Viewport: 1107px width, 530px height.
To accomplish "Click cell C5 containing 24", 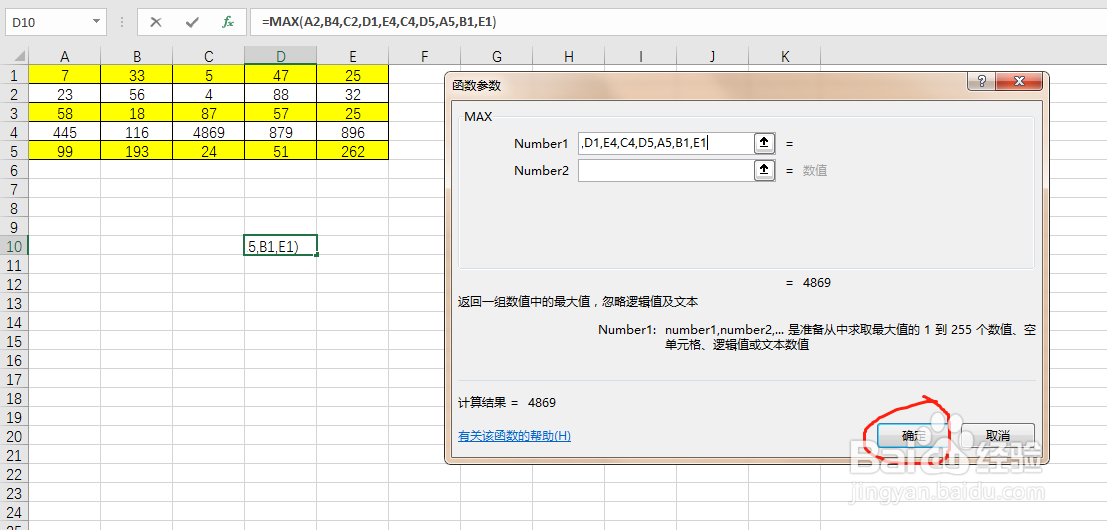I will pos(209,151).
